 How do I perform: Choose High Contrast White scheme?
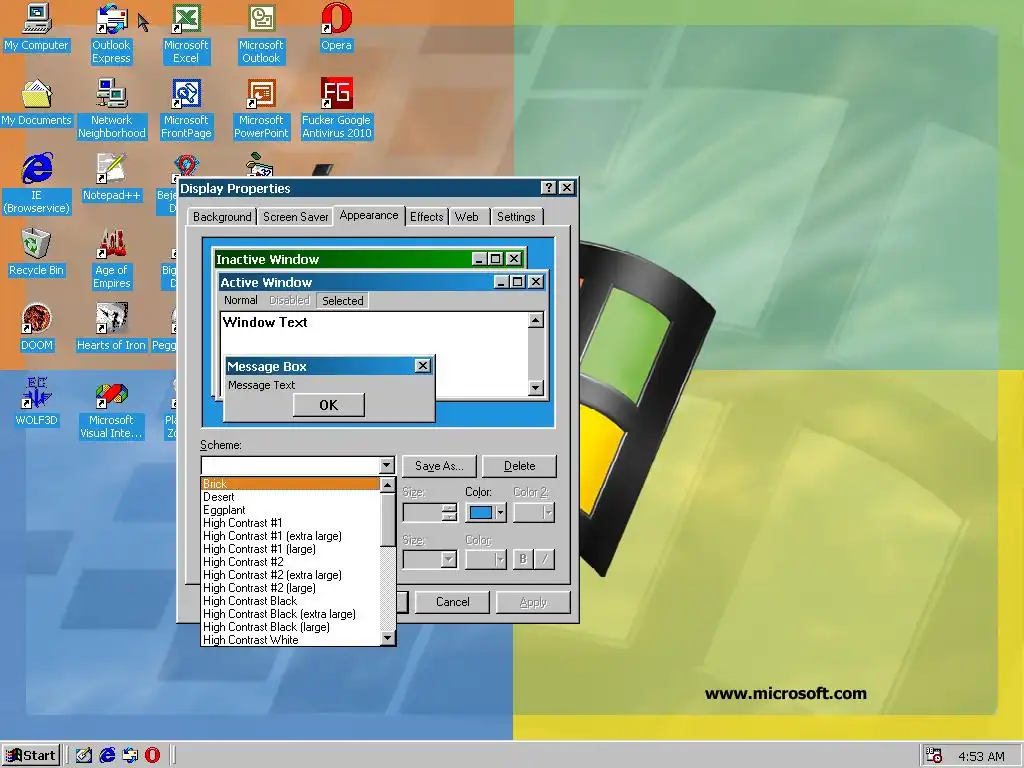point(291,640)
